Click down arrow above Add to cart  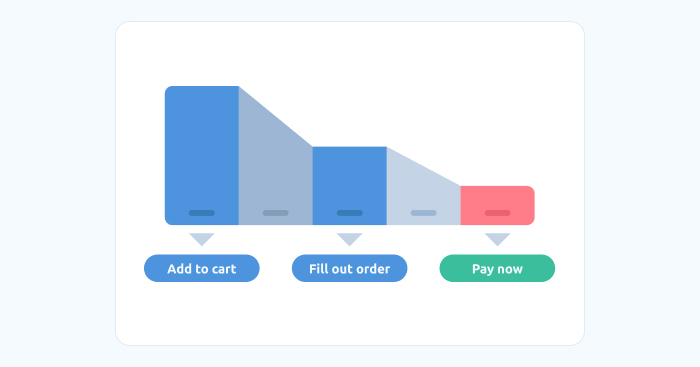[x=202, y=239]
